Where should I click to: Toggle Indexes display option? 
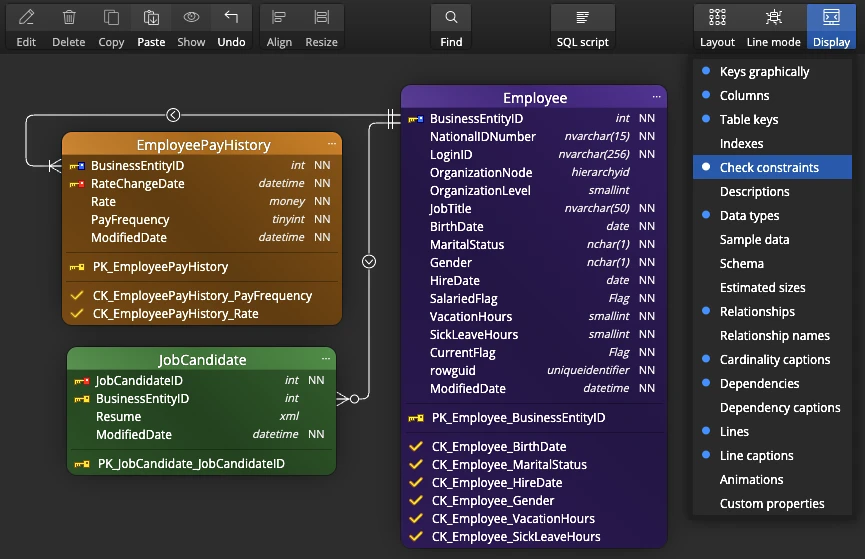pos(772,143)
